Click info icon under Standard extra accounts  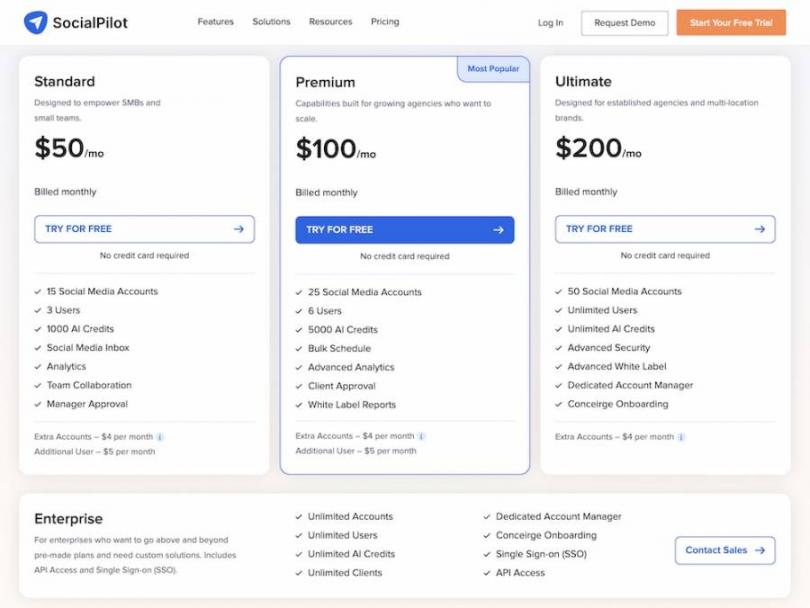pyautogui.click(x=160, y=437)
